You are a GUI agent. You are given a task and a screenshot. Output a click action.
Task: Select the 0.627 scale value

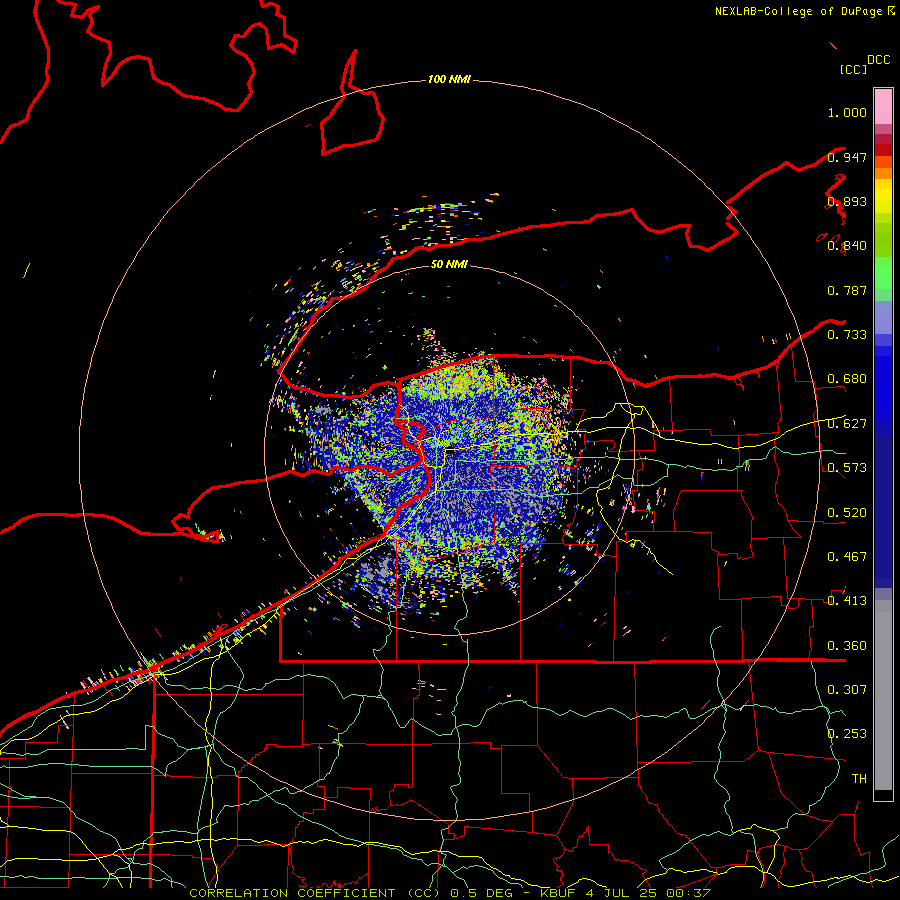847,424
